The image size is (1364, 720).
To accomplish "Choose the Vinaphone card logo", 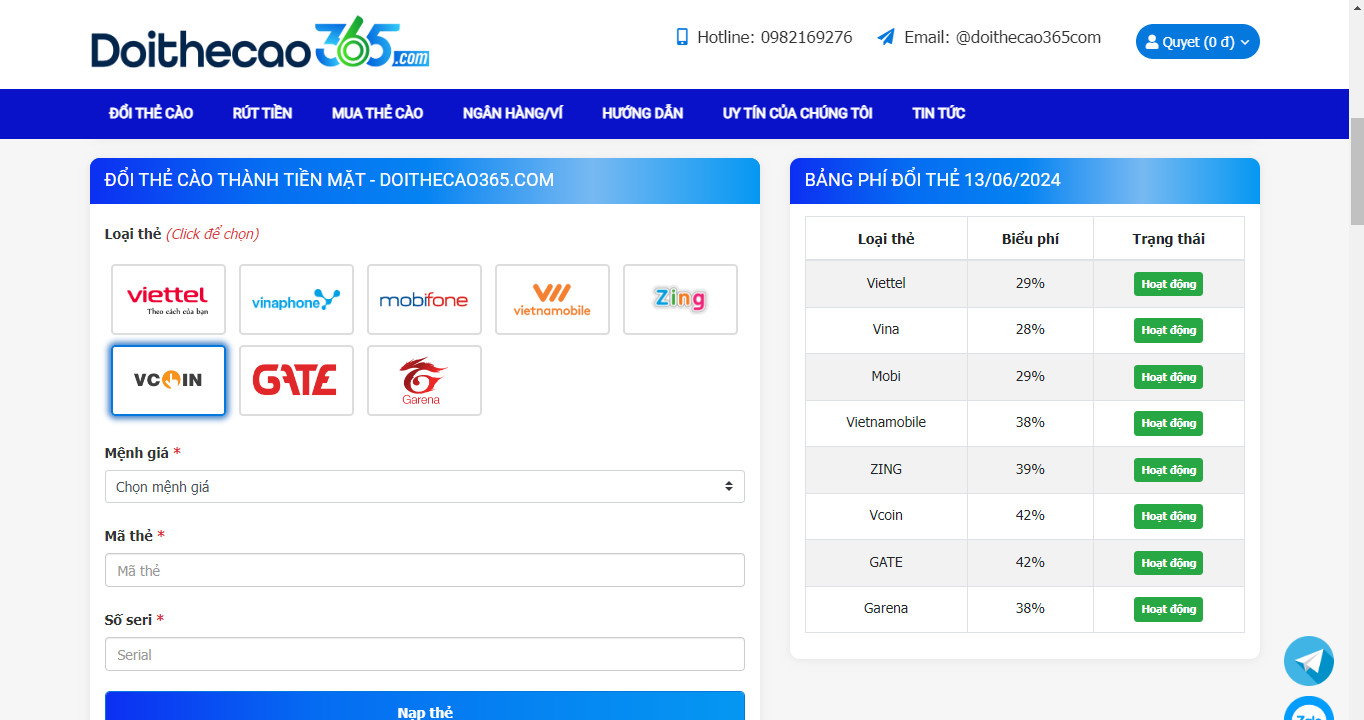I will pos(296,299).
